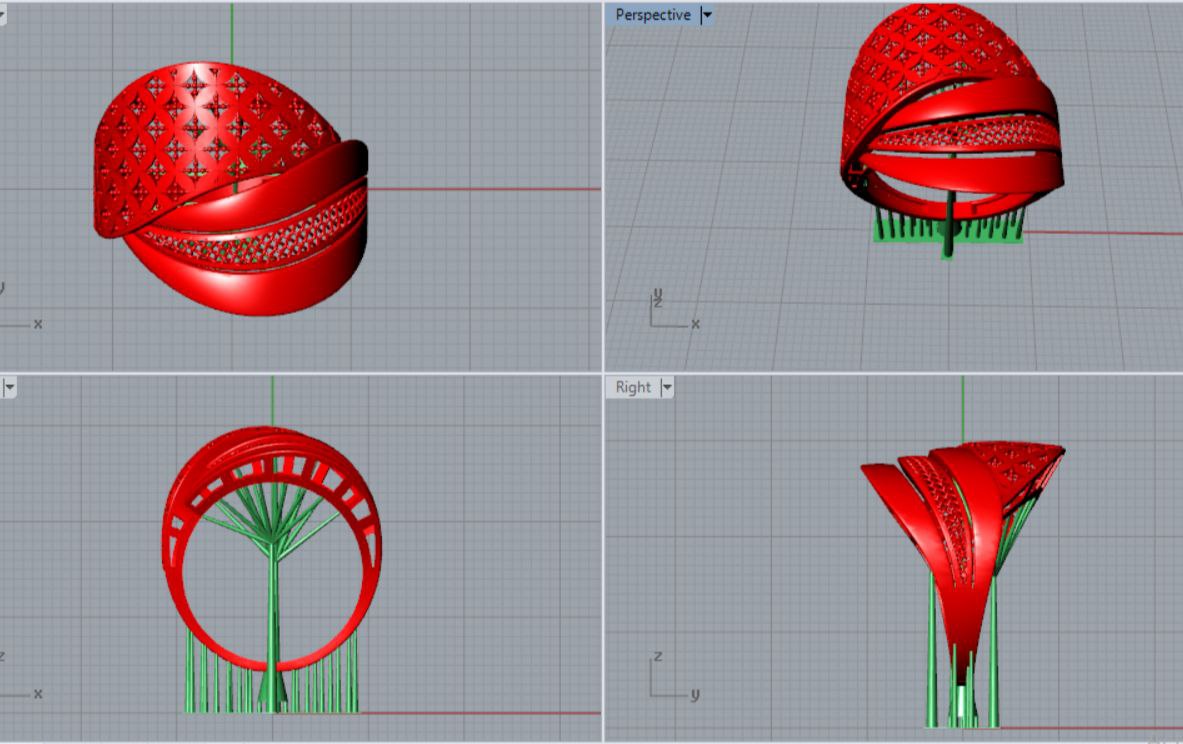The image size is (1183, 744).
Task: Activate the Right viewport title label
Action: pos(633,387)
